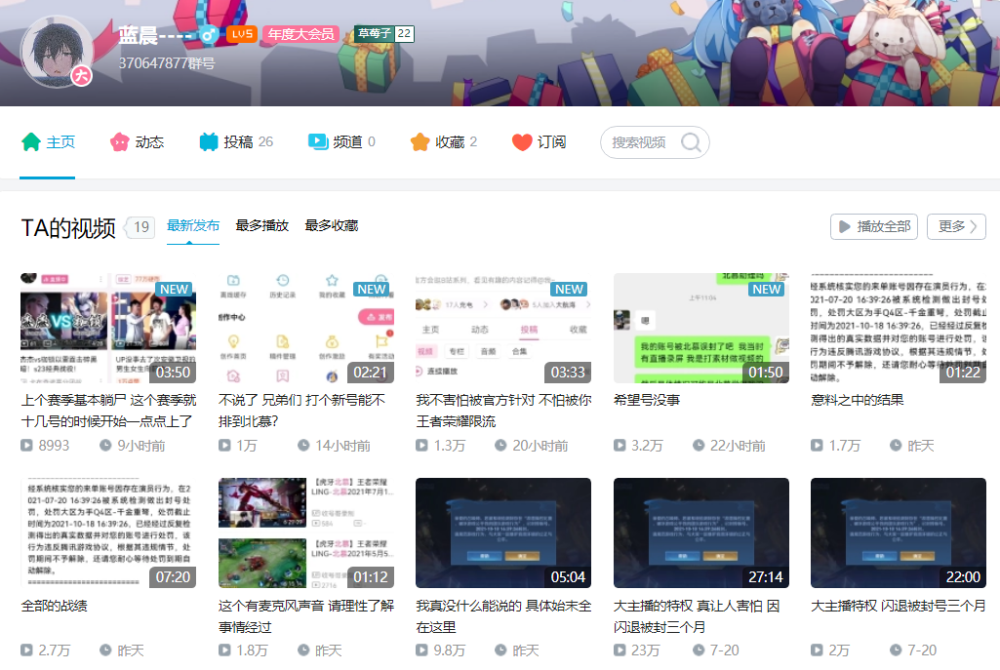The height and width of the screenshot is (670, 1000).
Task: Open video title 意料之中的结果
Action: coord(857,400)
